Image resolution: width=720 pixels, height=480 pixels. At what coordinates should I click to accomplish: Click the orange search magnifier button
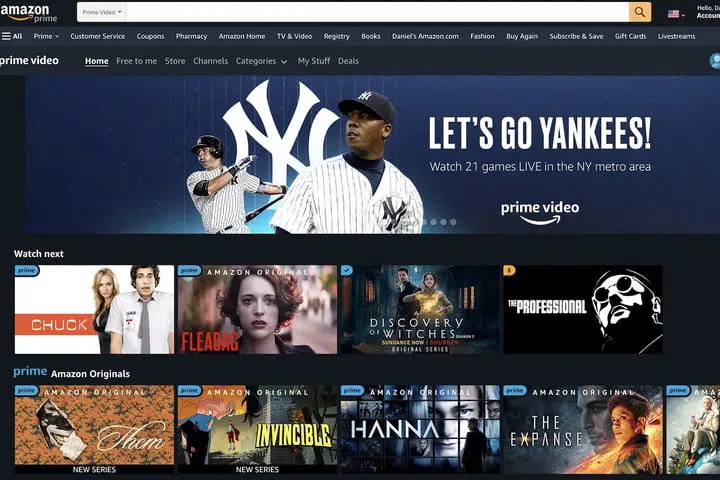[x=640, y=12]
